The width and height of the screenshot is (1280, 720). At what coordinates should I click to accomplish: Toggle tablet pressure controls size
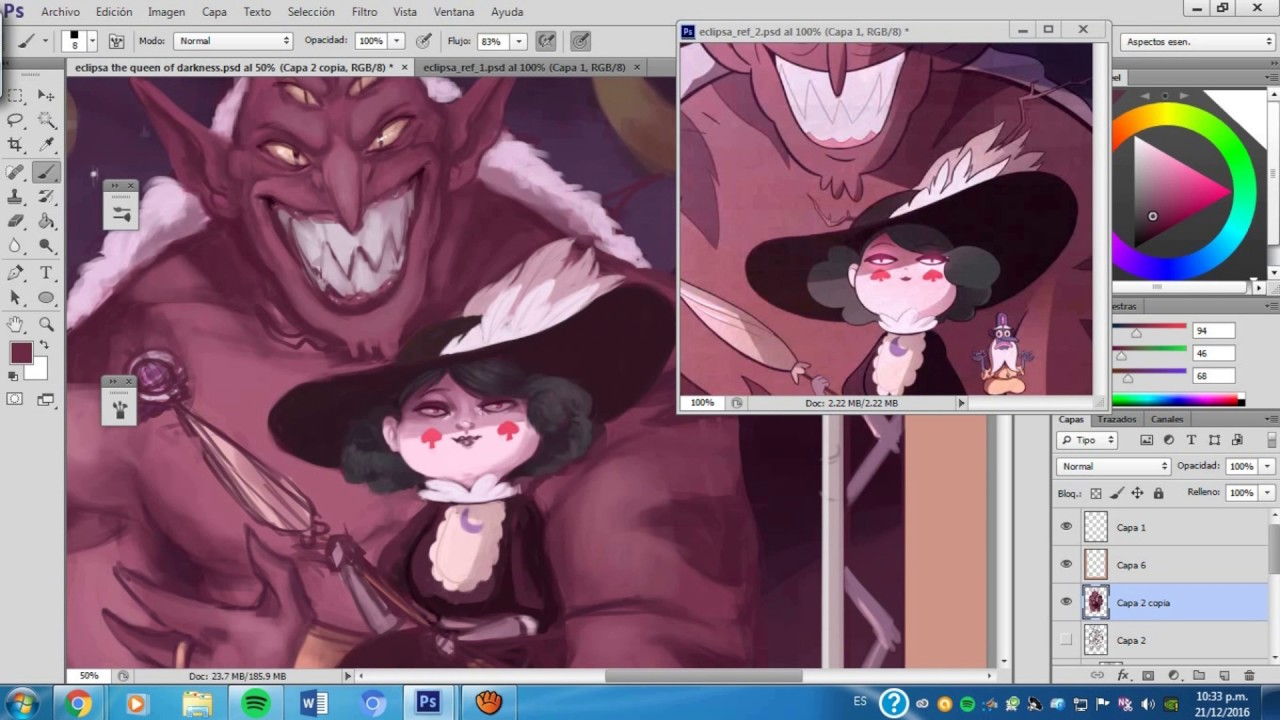[x=580, y=42]
